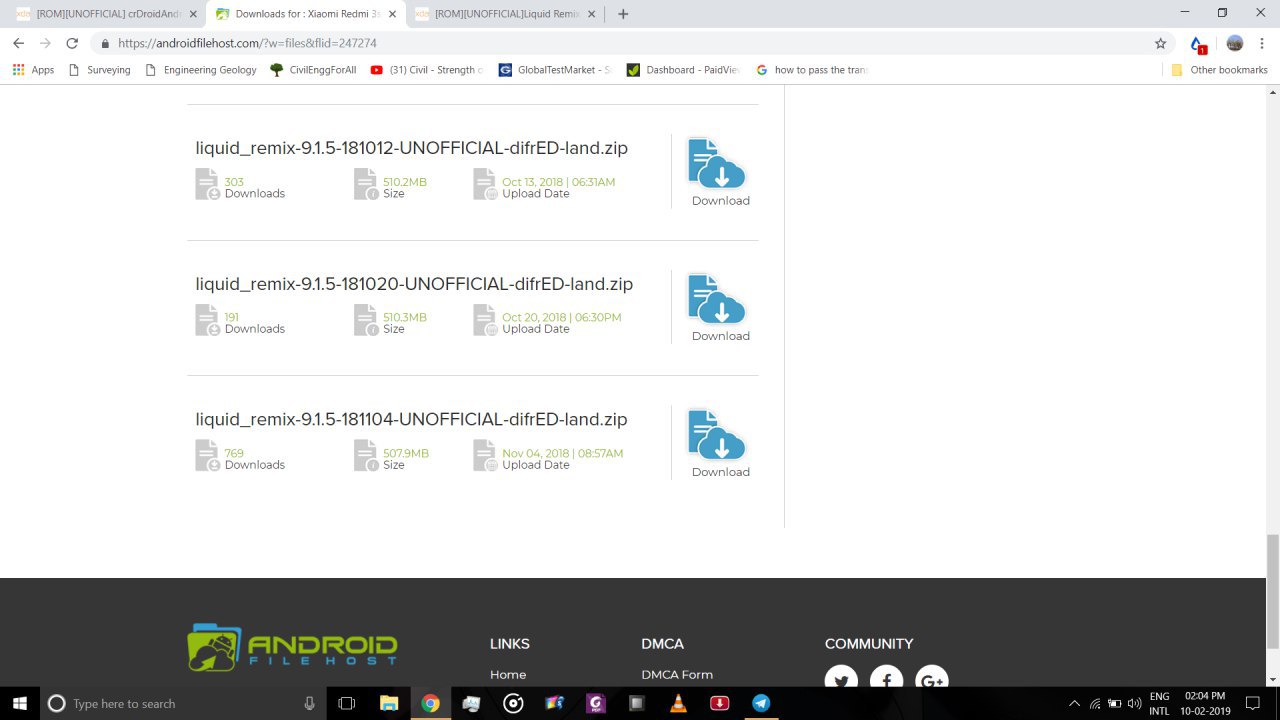The height and width of the screenshot is (720, 1280).
Task: Open the Dashboard - PaidViewpoint bookmark
Action: click(684, 70)
